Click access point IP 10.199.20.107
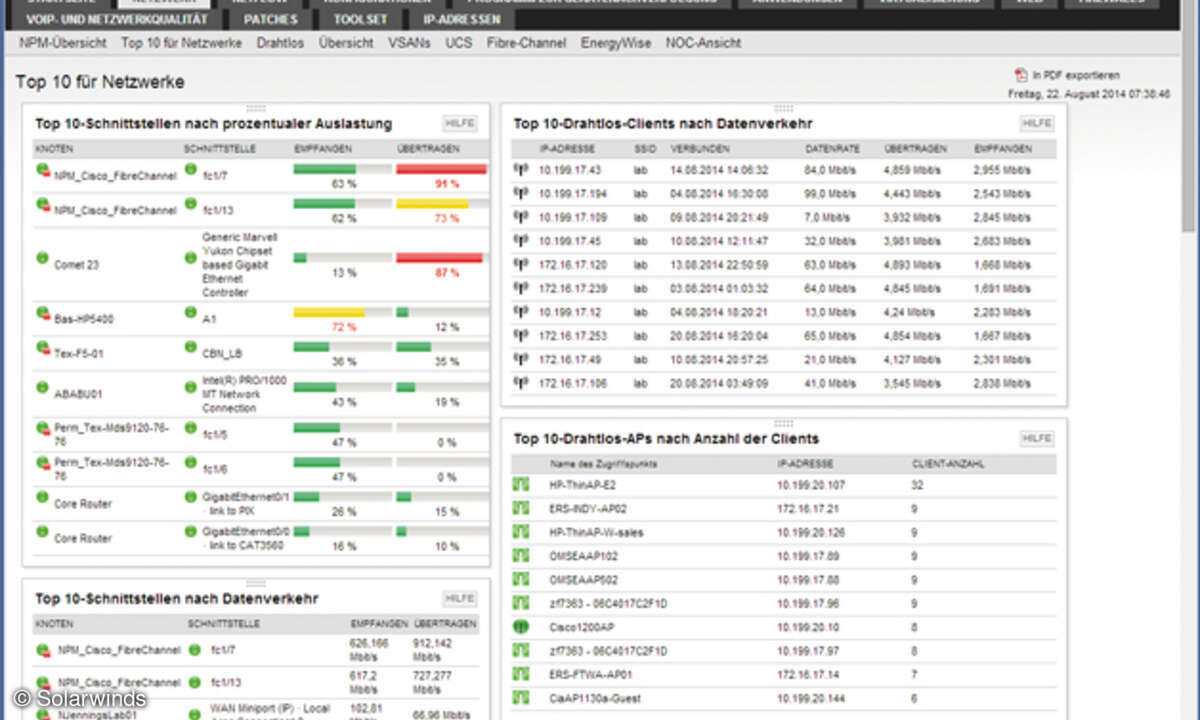Image resolution: width=1200 pixels, height=720 pixels. (811, 485)
